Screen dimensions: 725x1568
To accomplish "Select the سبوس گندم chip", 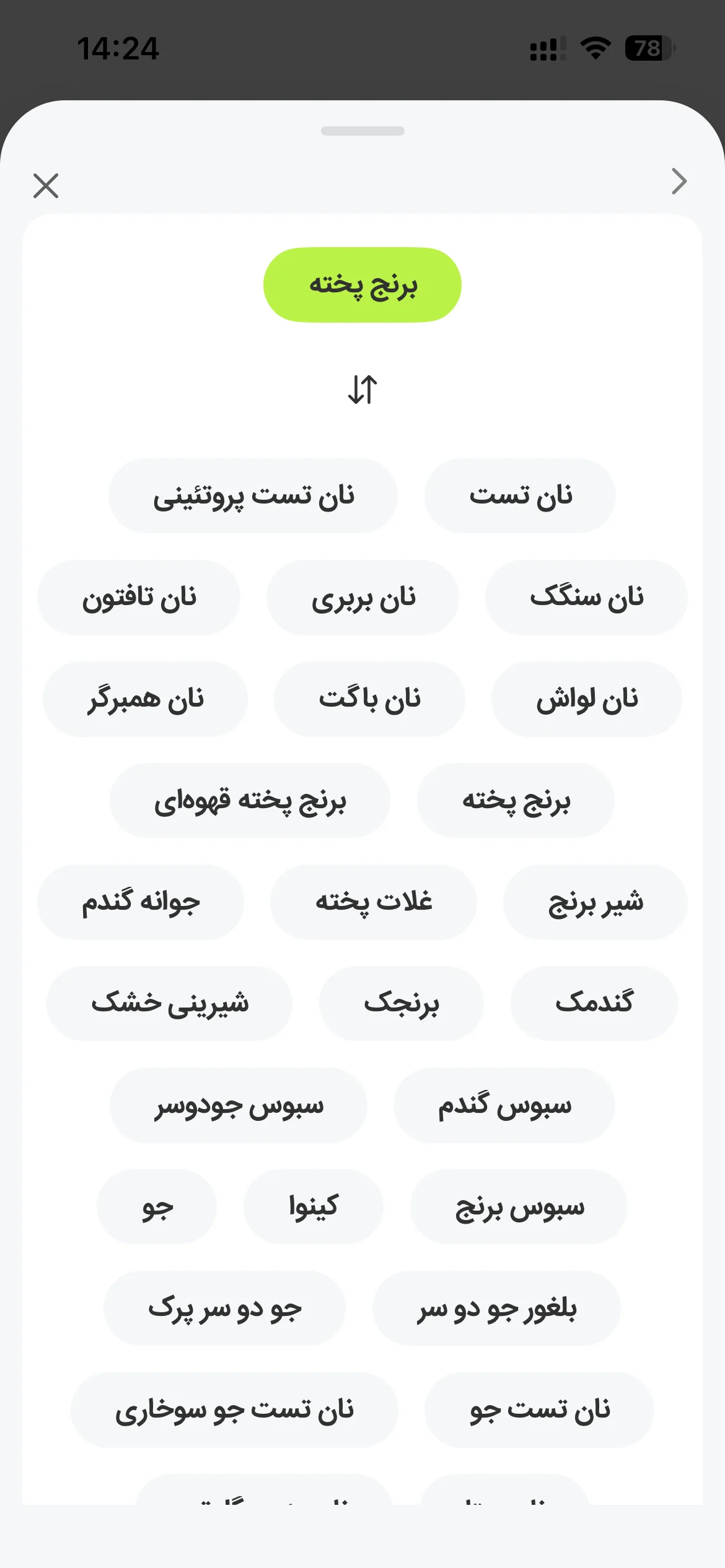I will 504,1105.
